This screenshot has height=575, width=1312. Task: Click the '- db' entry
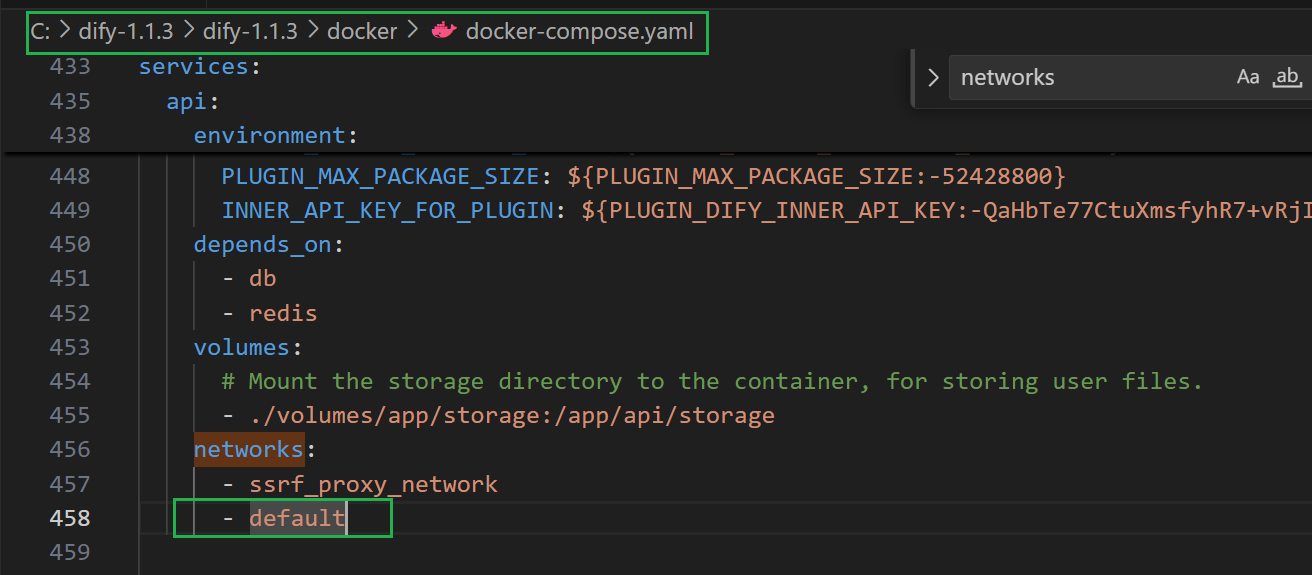(249, 278)
